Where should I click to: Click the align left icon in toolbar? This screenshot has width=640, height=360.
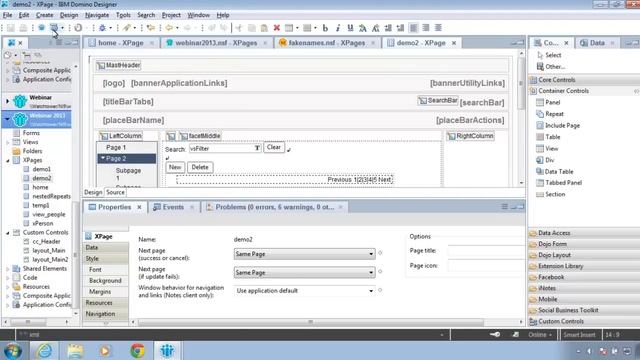[413, 28]
